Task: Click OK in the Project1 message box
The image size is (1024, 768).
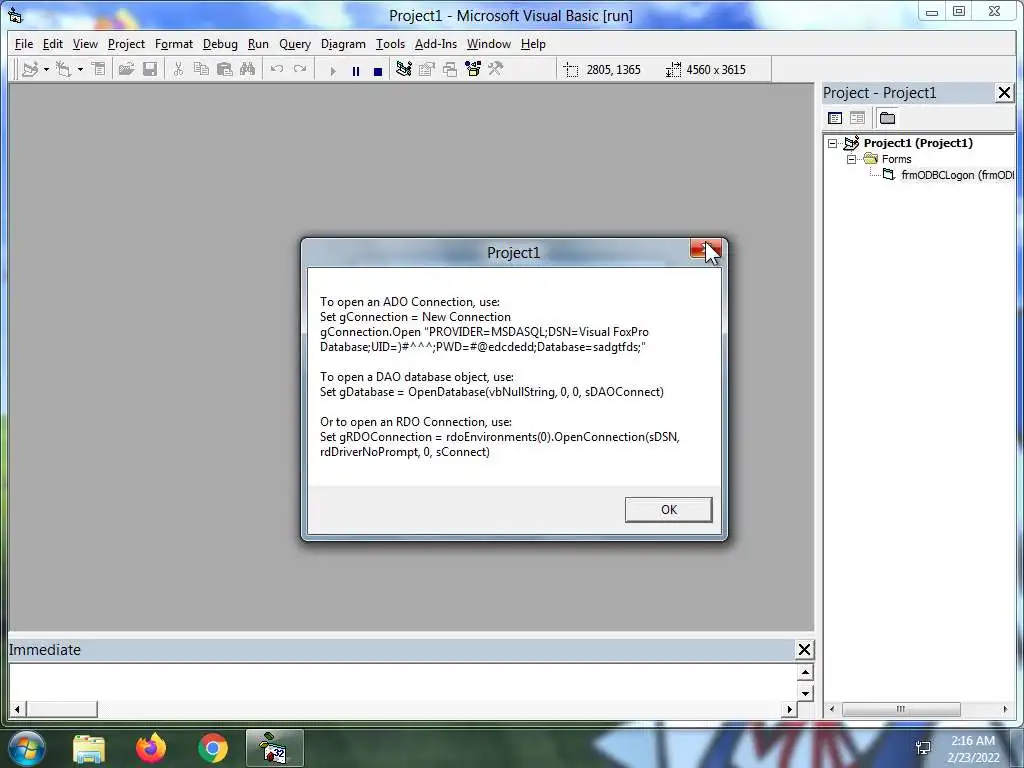Action: [668, 510]
